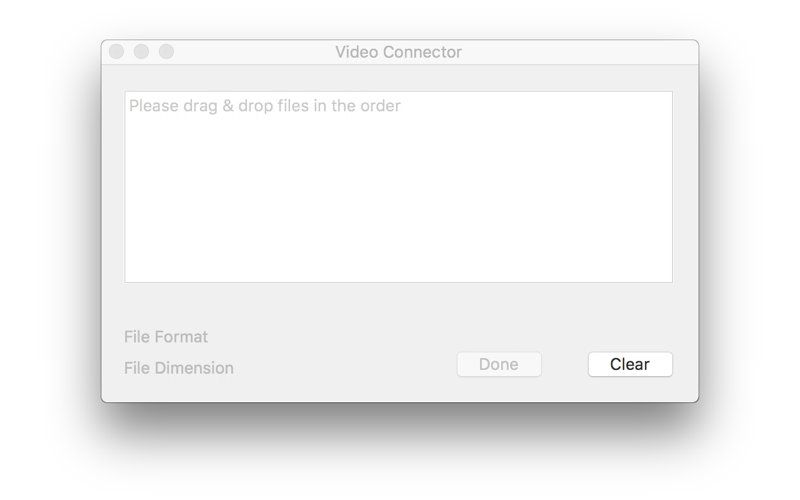
Task: Minimize the Video Connector window
Action: pos(141,52)
